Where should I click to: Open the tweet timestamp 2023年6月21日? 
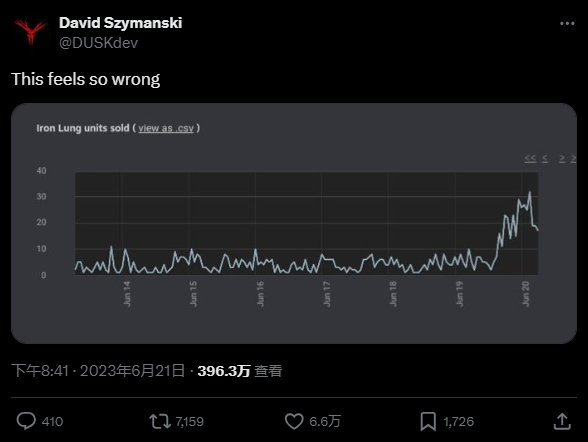point(132,371)
